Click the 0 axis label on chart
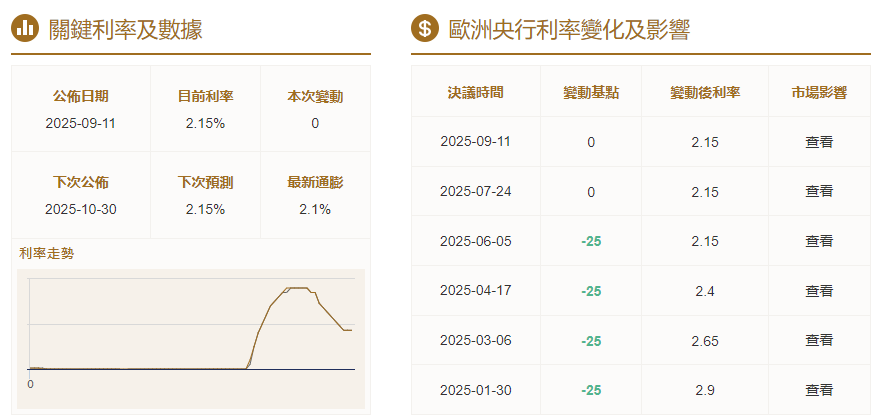 (30, 384)
